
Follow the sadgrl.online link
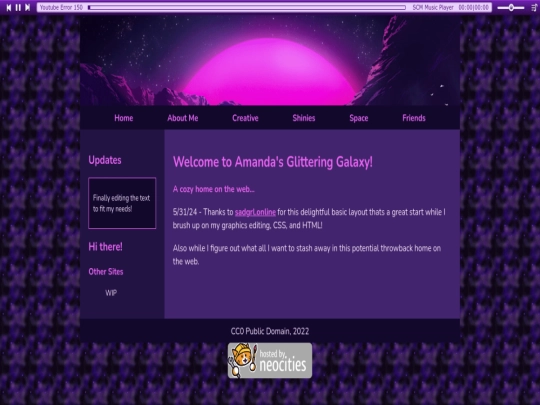click(x=255, y=212)
